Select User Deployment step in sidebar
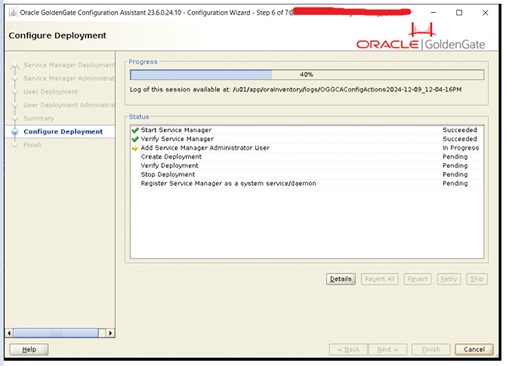 click(x=51, y=92)
